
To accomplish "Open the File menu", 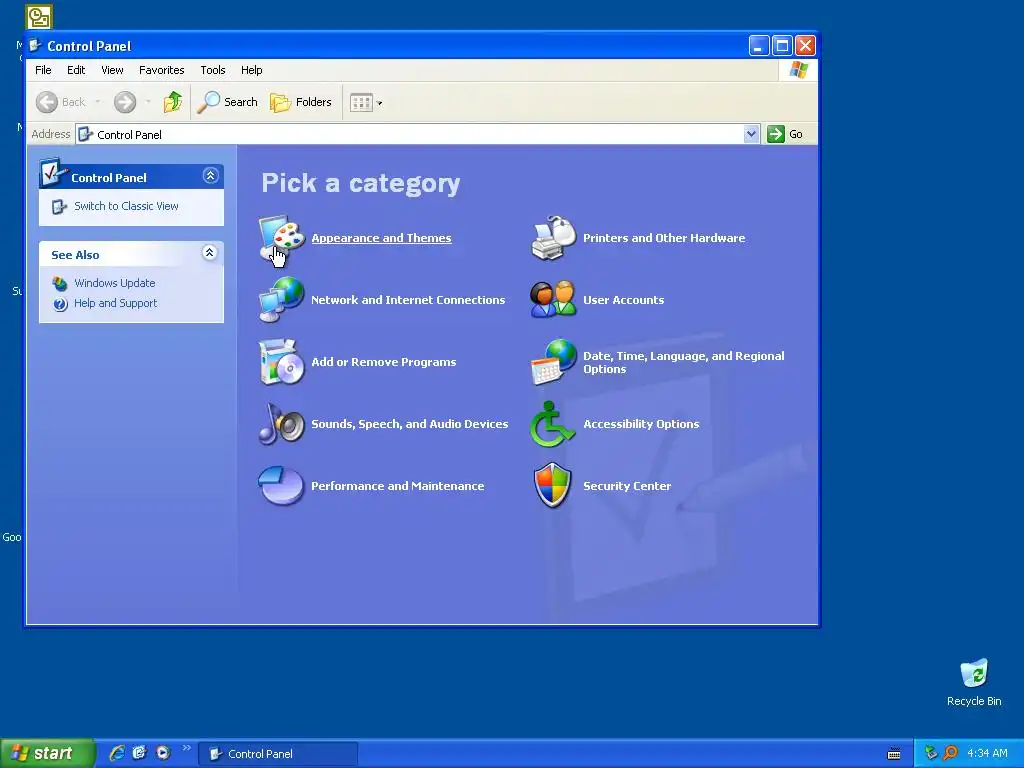I will tap(43, 70).
